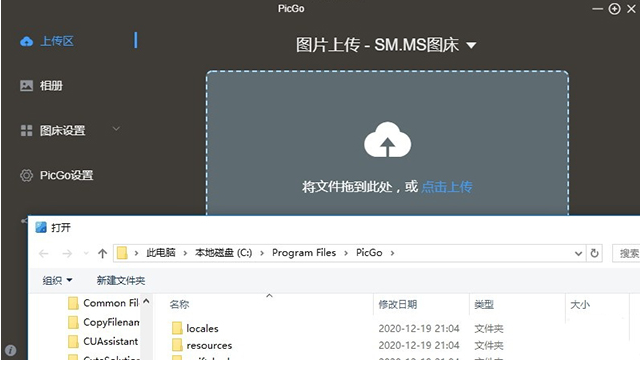The height and width of the screenshot is (378, 640).
Task: Click 新建文件夹 new folder button
Action: tap(121, 280)
